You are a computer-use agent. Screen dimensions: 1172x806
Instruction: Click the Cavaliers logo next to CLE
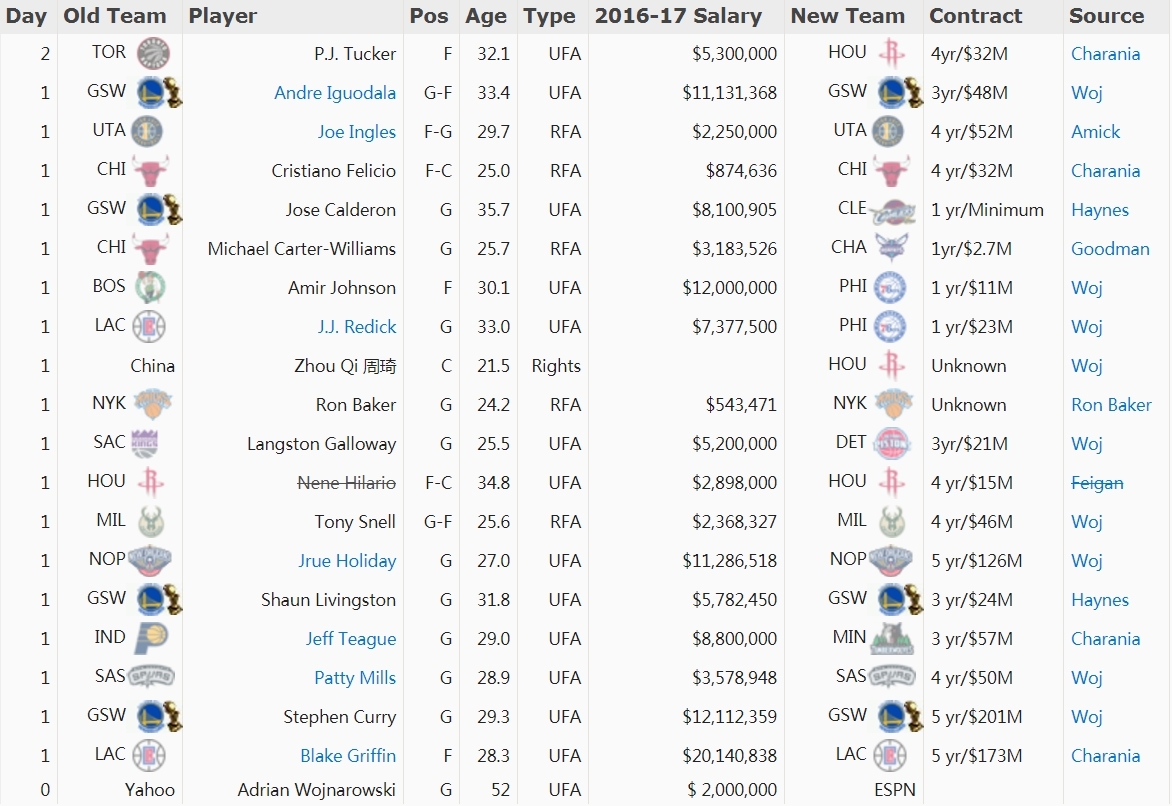[x=891, y=210]
